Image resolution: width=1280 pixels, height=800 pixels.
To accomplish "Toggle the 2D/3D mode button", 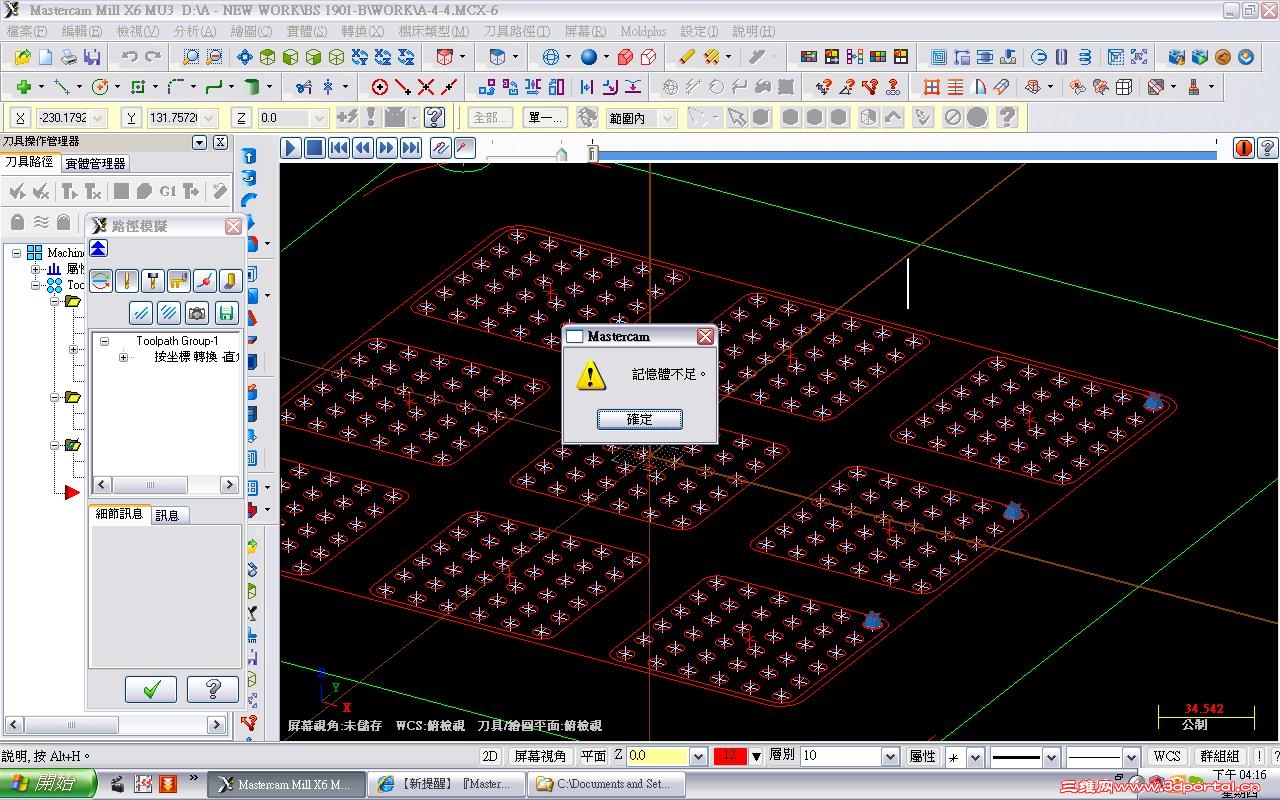I will coord(490,756).
